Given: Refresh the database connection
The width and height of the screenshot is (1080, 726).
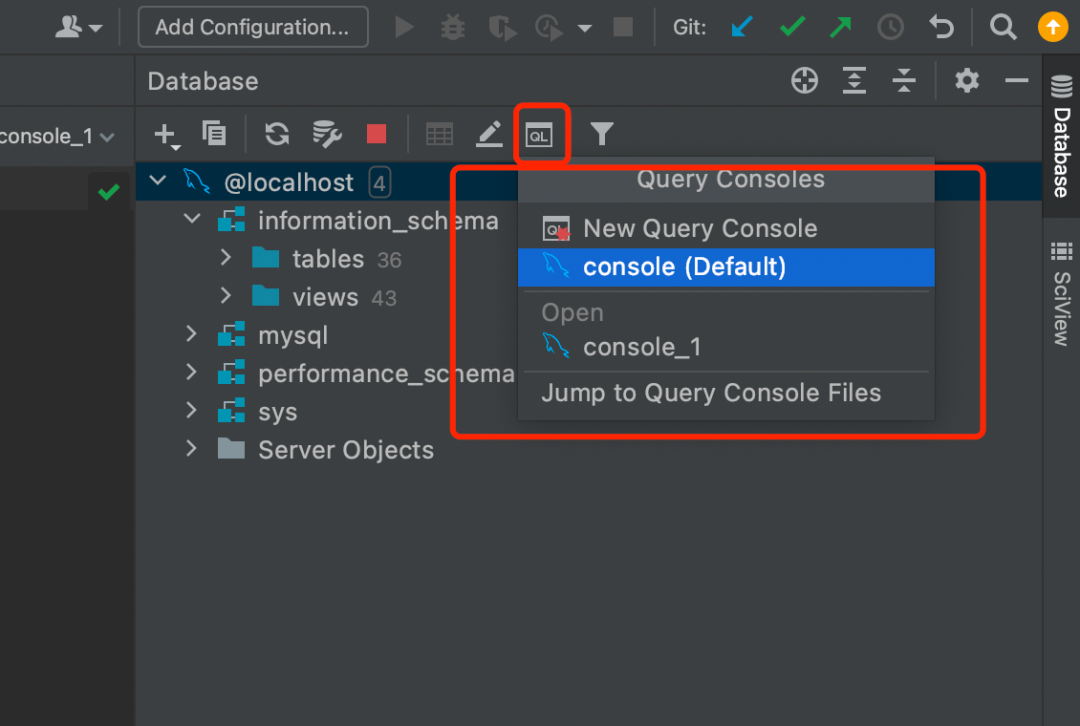Looking at the screenshot, I should 276,133.
